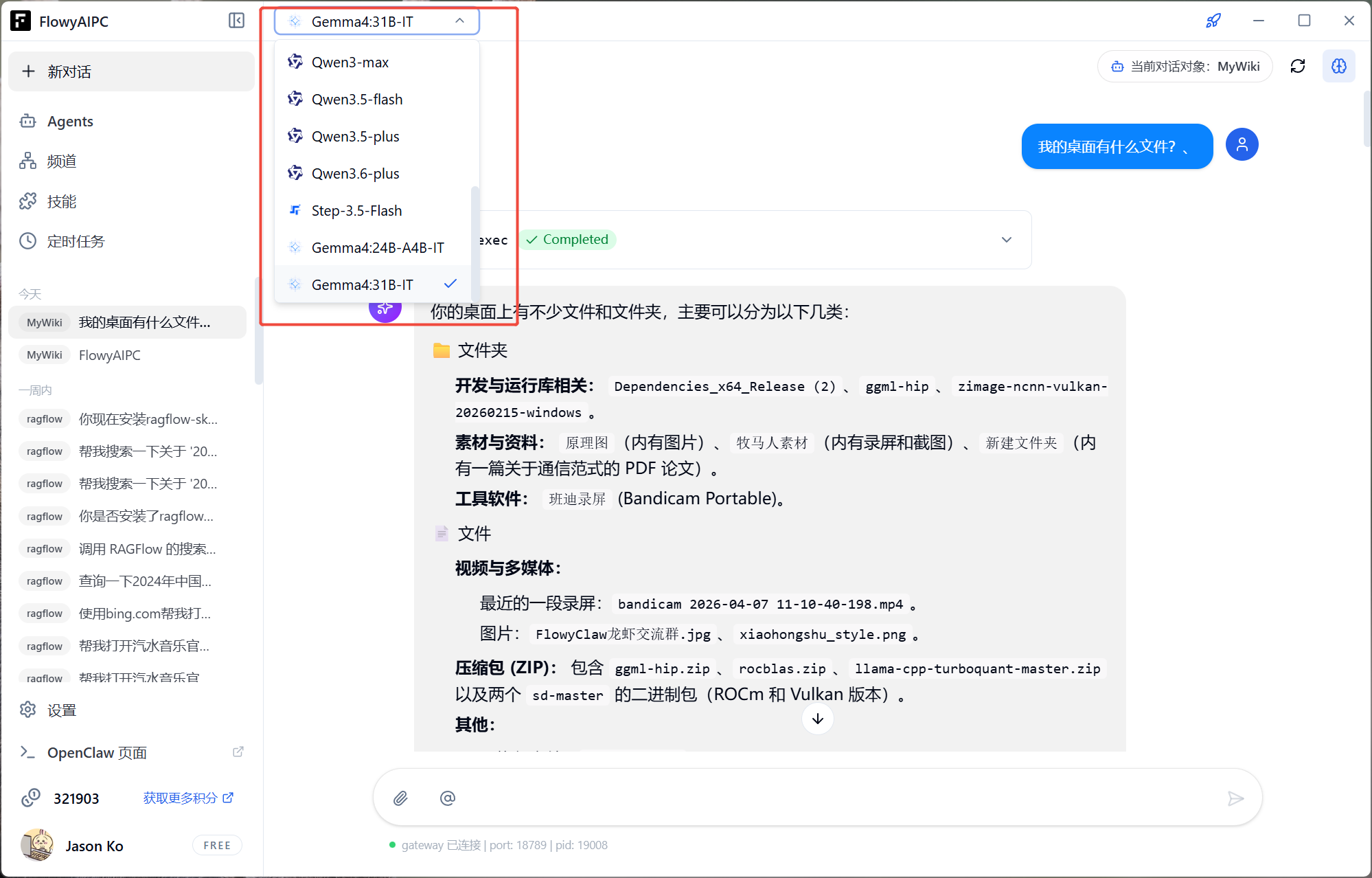
Task: Minimize the FlowyAIPC window
Action: (x=1259, y=21)
